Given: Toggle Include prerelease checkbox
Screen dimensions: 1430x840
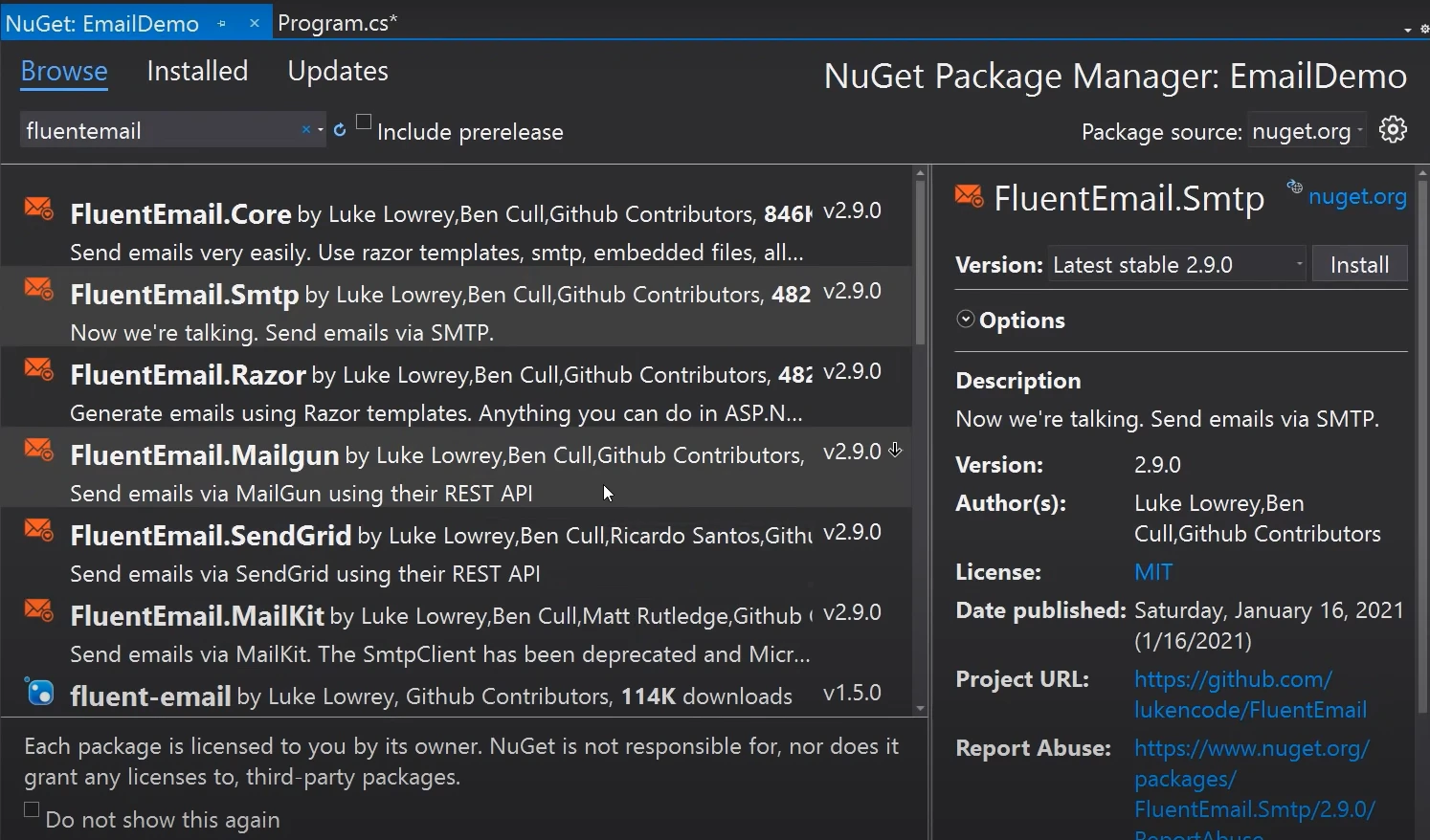Looking at the screenshot, I should 364,122.
